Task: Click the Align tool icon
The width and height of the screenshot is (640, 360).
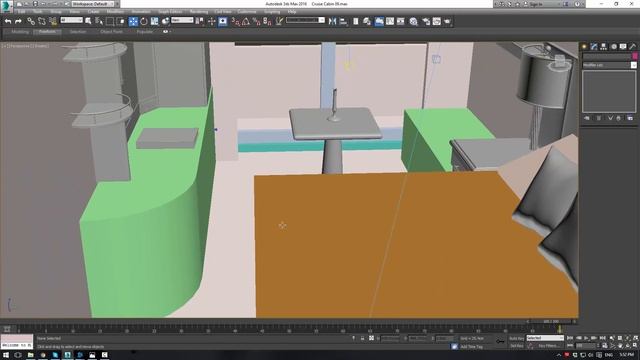Action: pos(343,21)
